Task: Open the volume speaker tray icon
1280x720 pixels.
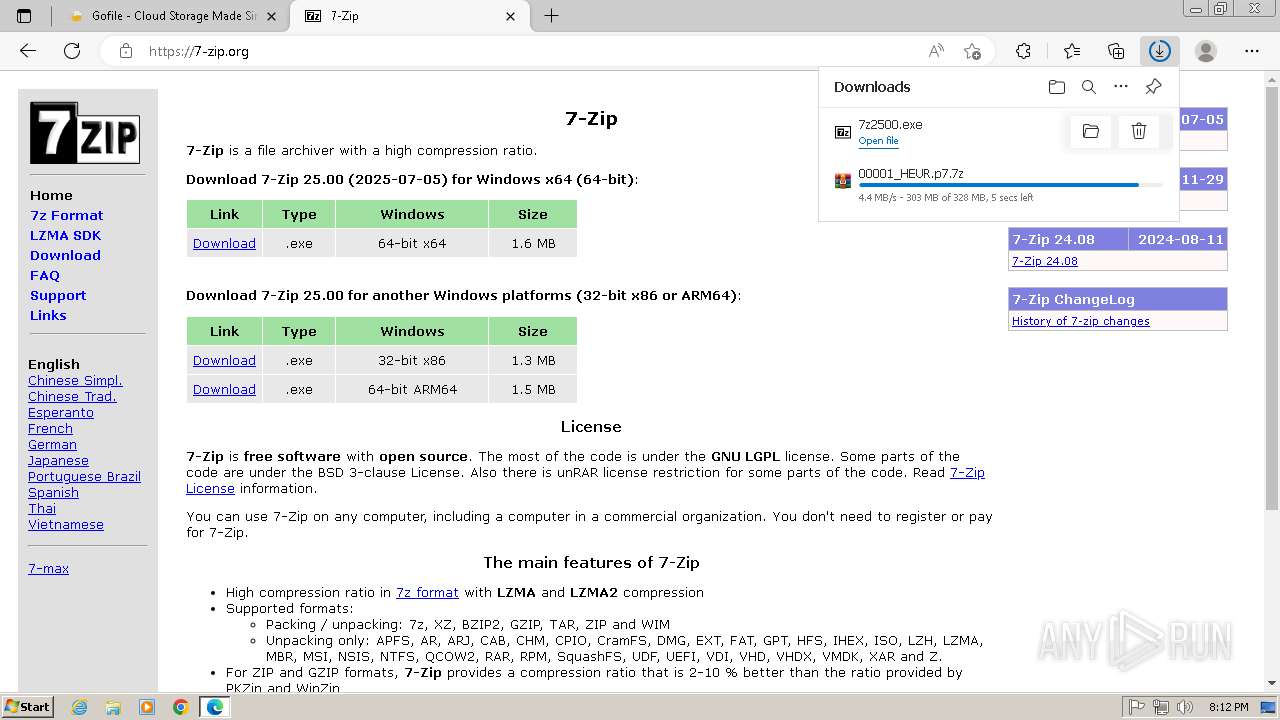Action: pos(1185,707)
